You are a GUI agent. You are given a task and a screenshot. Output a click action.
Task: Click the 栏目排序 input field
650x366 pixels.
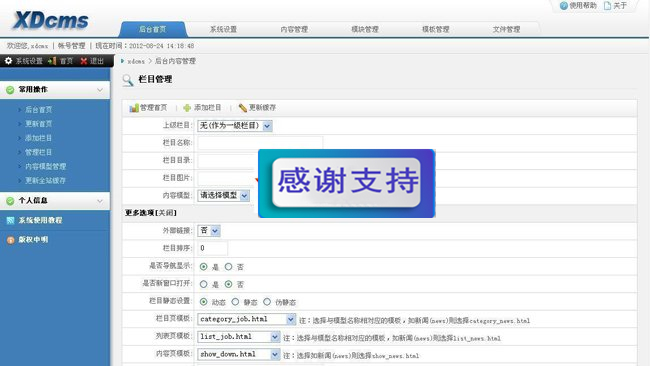(212, 248)
